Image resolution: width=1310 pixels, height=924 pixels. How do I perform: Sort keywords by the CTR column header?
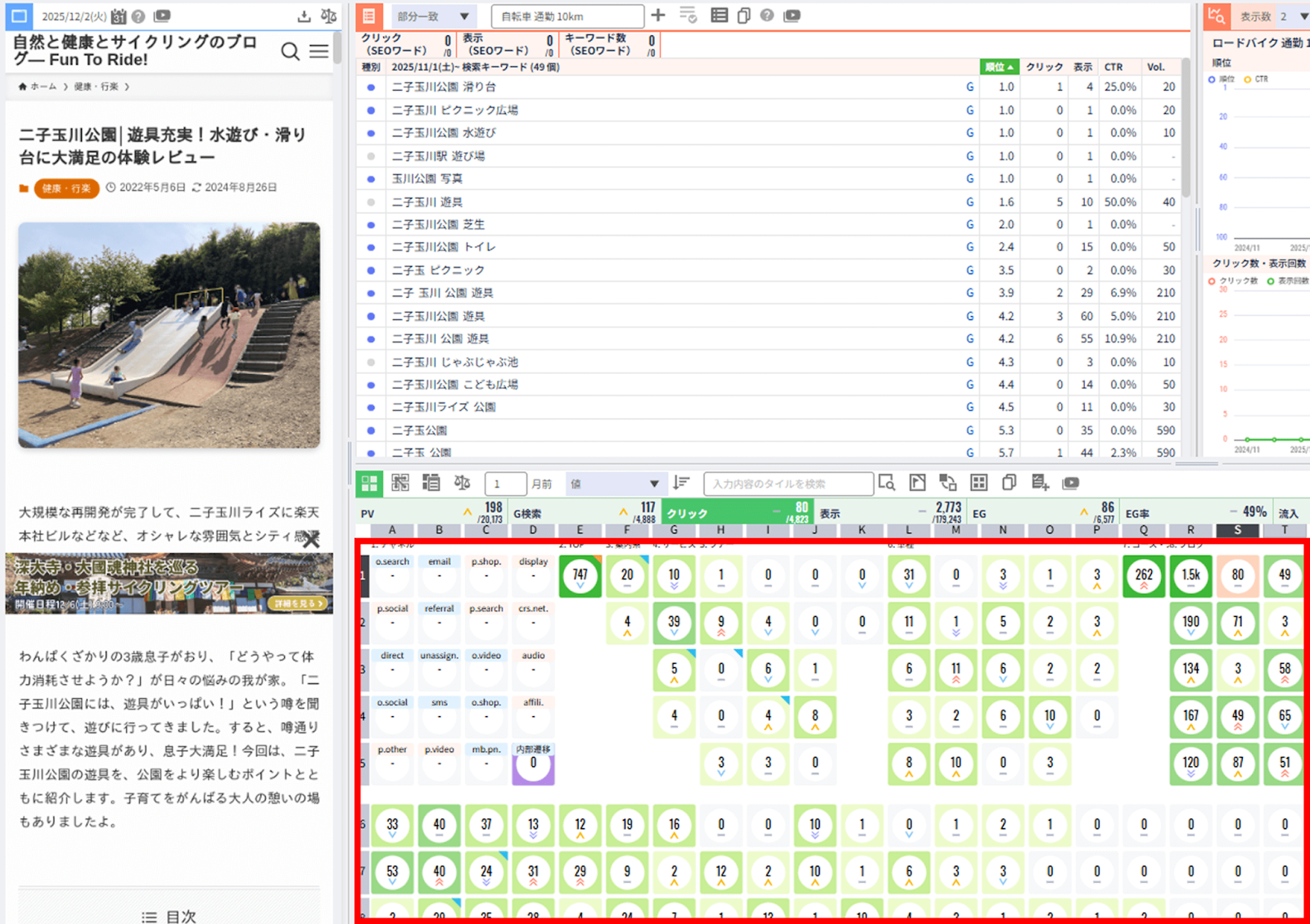[1113, 67]
